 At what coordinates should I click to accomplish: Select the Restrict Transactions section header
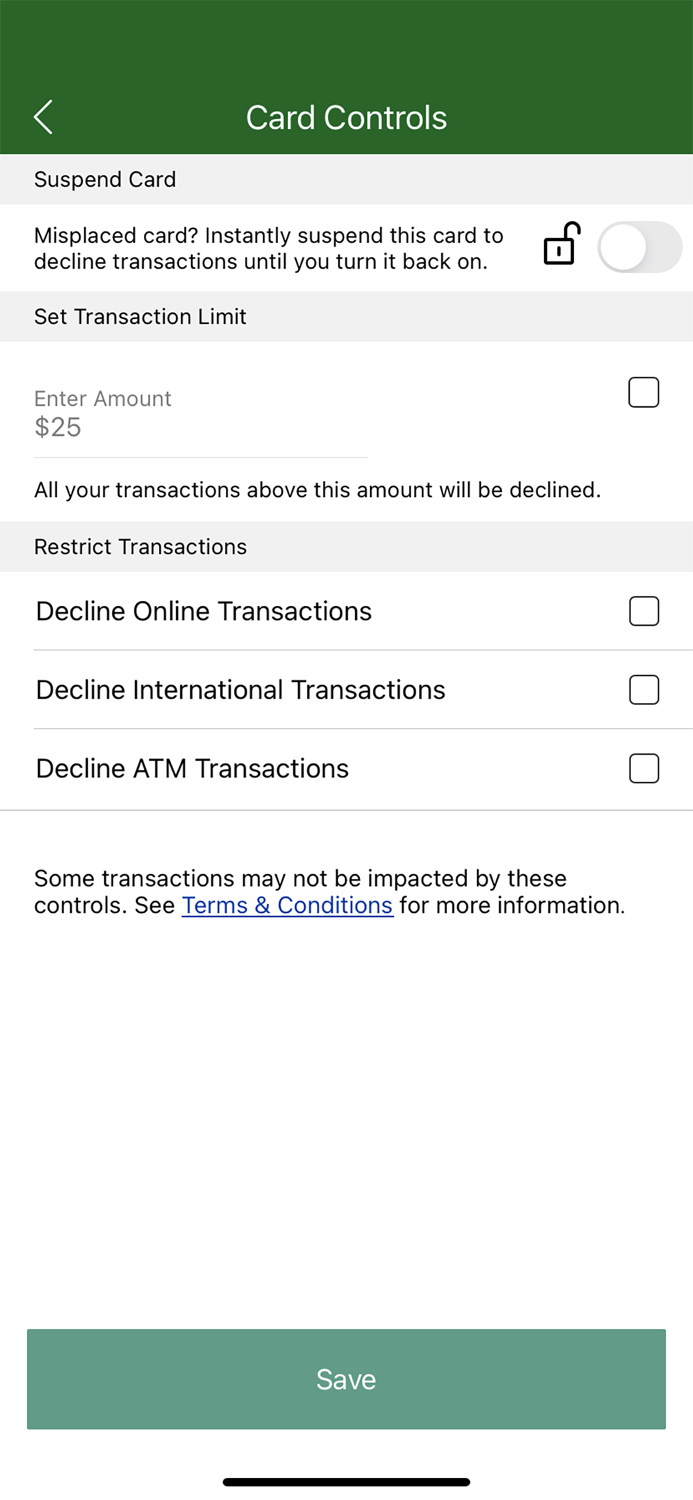(140, 547)
